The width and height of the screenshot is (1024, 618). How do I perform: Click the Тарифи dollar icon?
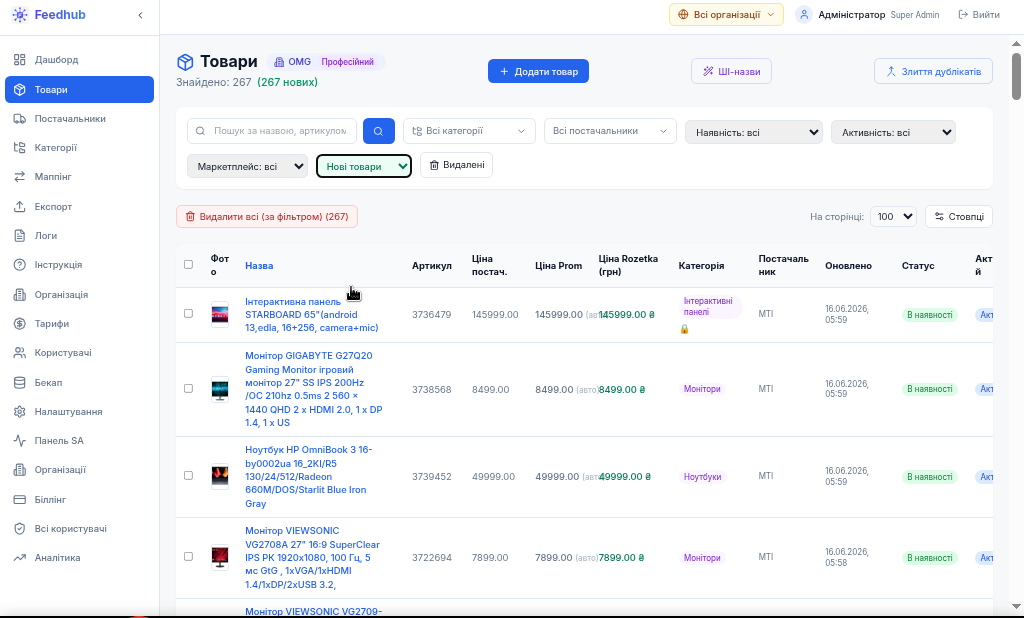(20, 323)
